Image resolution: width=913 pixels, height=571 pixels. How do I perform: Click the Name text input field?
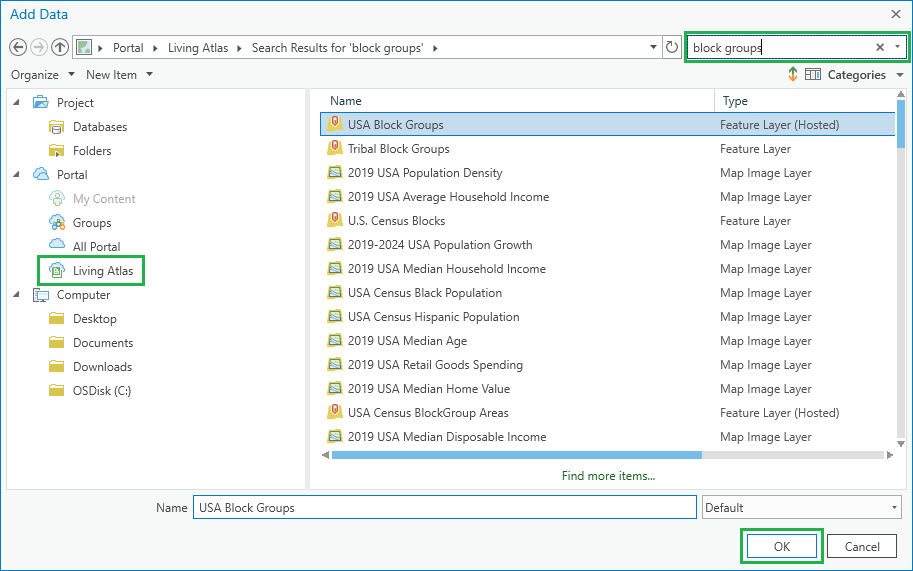[x=444, y=508]
